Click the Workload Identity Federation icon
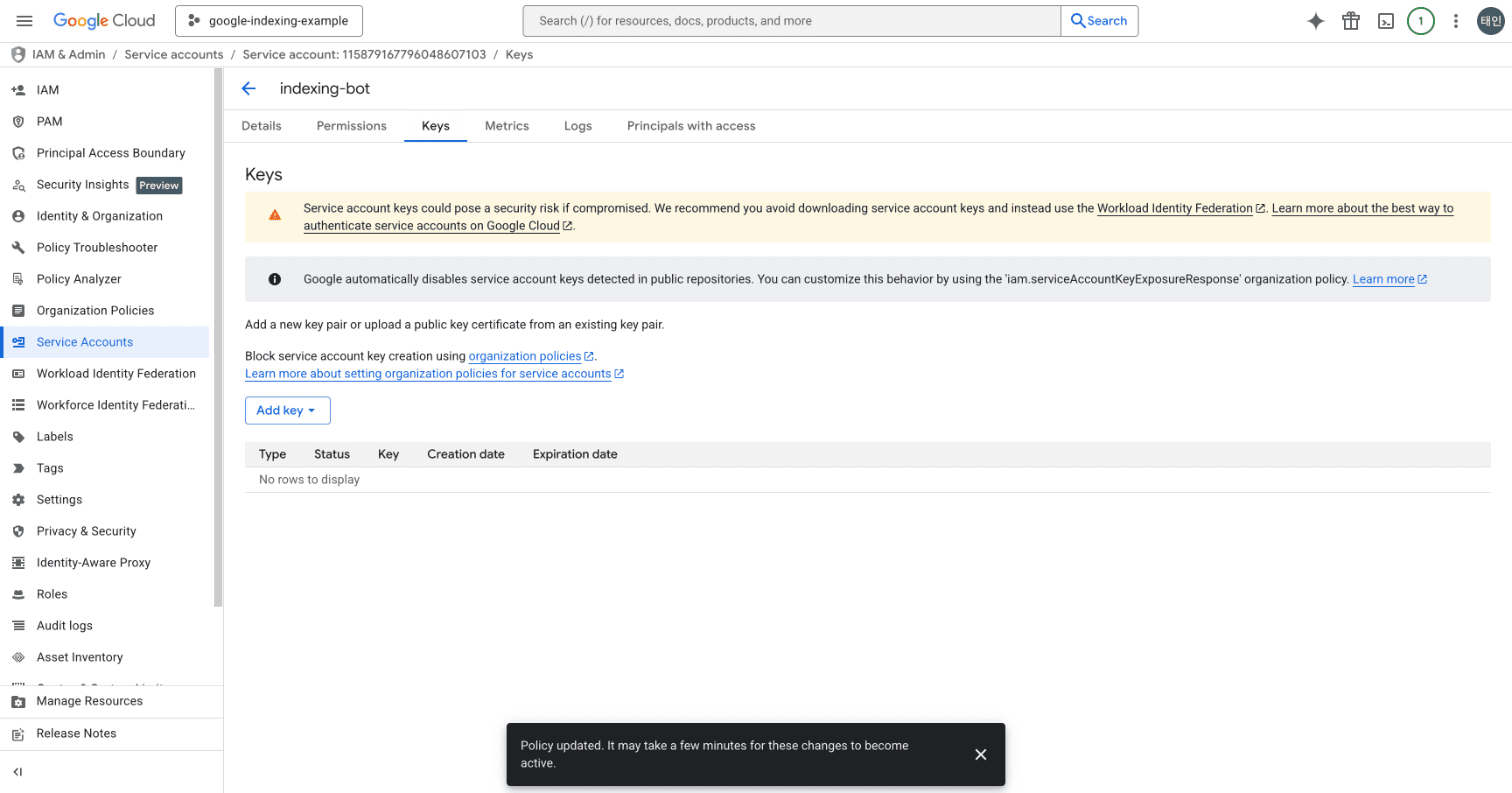Image resolution: width=1512 pixels, height=793 pixels. [x=18, y=374]
